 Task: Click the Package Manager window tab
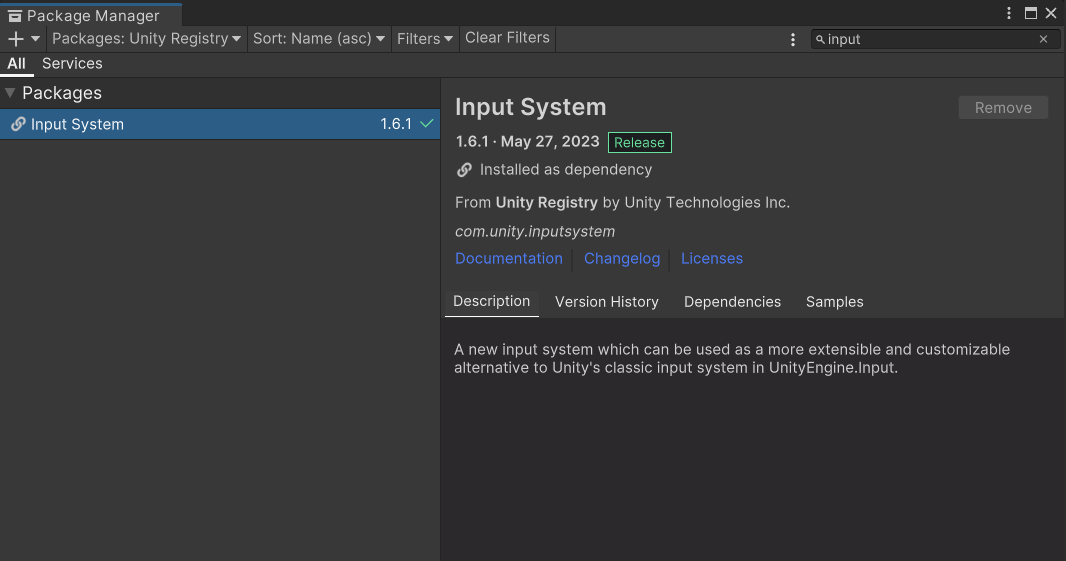pyautogui.click(x=91, y=15)
